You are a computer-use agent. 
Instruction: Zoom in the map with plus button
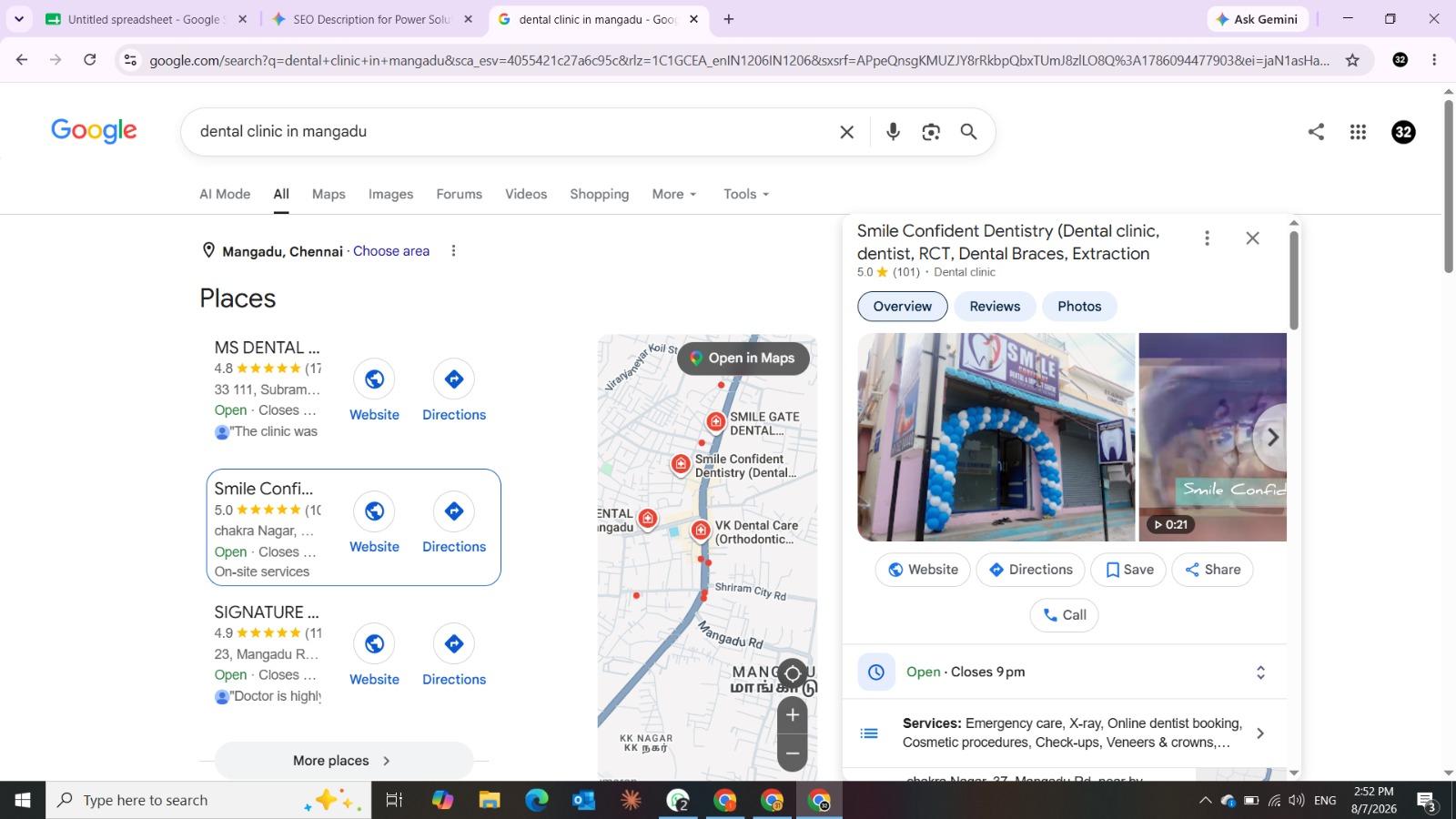[793, 715]
